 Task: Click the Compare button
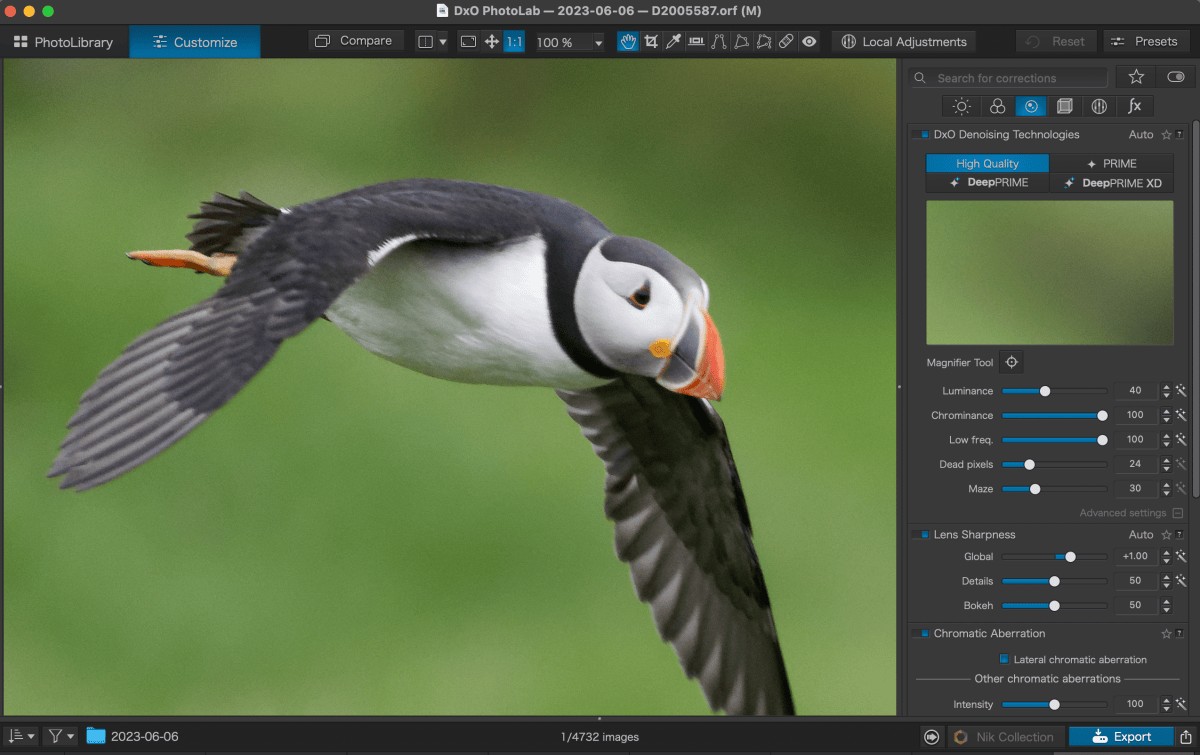[356, 41]
